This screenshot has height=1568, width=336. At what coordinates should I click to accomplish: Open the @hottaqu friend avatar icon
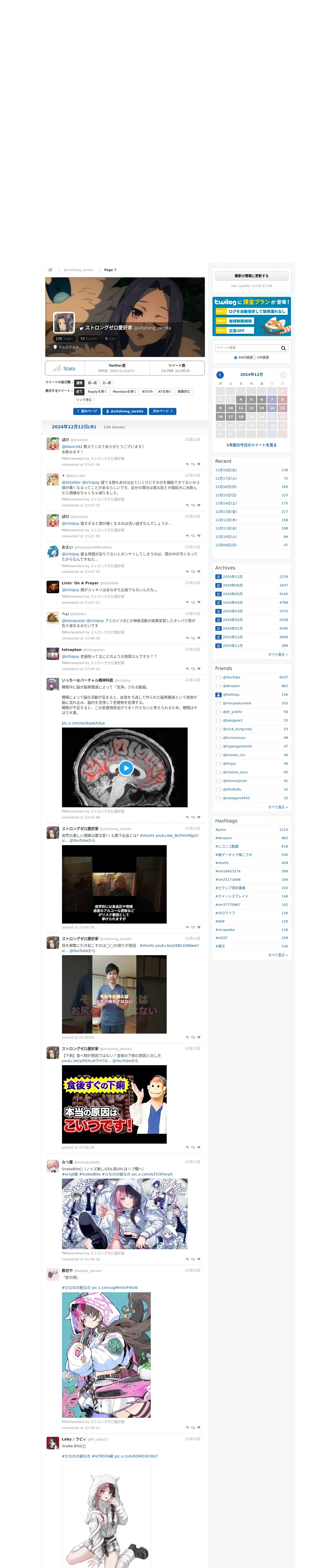[218, 695]
